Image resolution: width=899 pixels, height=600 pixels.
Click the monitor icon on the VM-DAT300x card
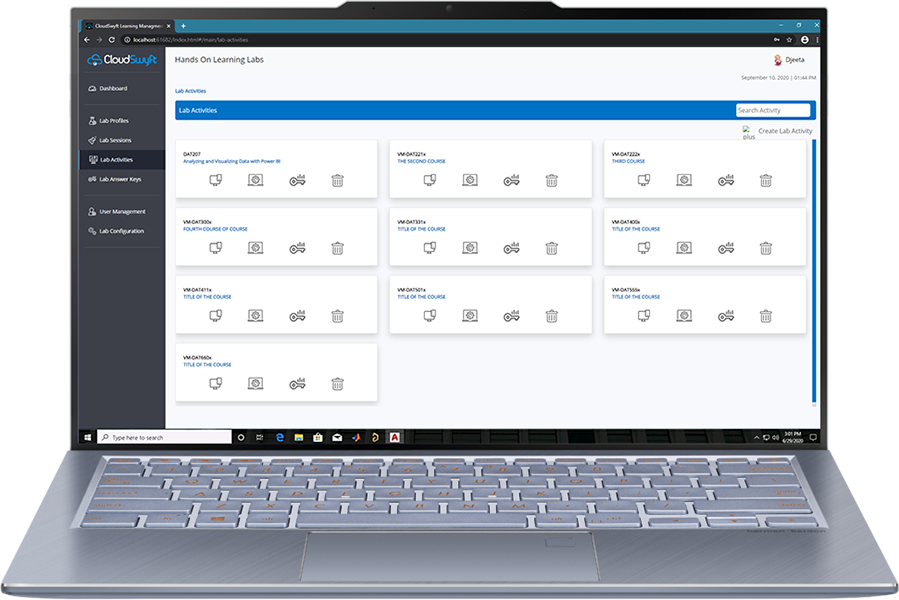tap(215, 248)
